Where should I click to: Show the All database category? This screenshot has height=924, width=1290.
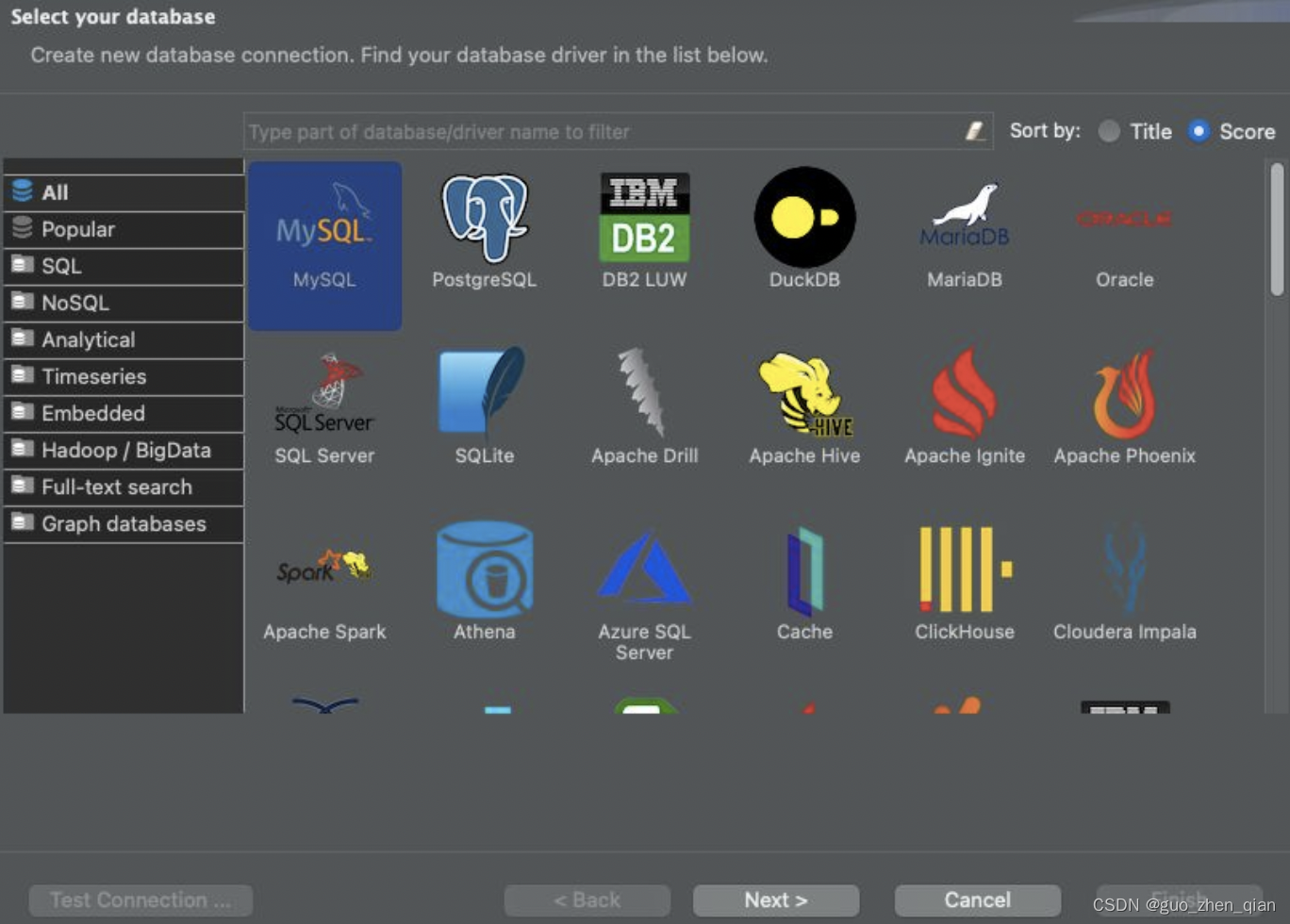pyautogui.click(x=124, y=192)
